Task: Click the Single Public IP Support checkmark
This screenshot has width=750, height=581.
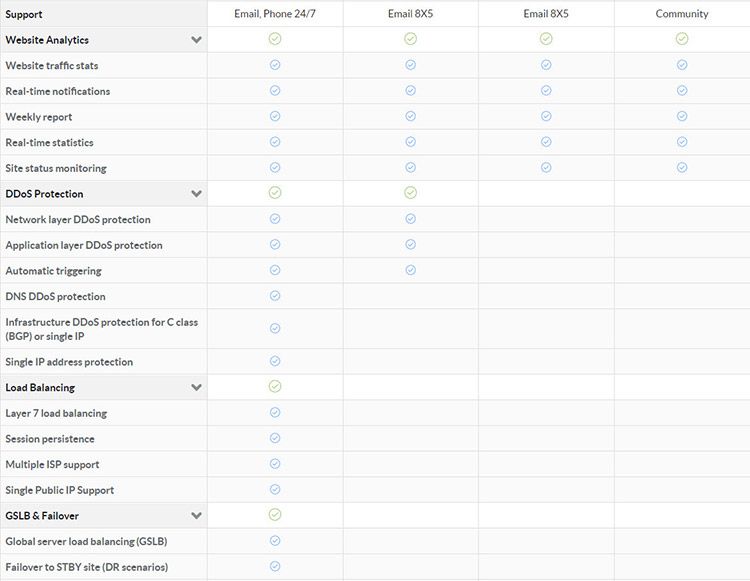Action: pos(275,489)
